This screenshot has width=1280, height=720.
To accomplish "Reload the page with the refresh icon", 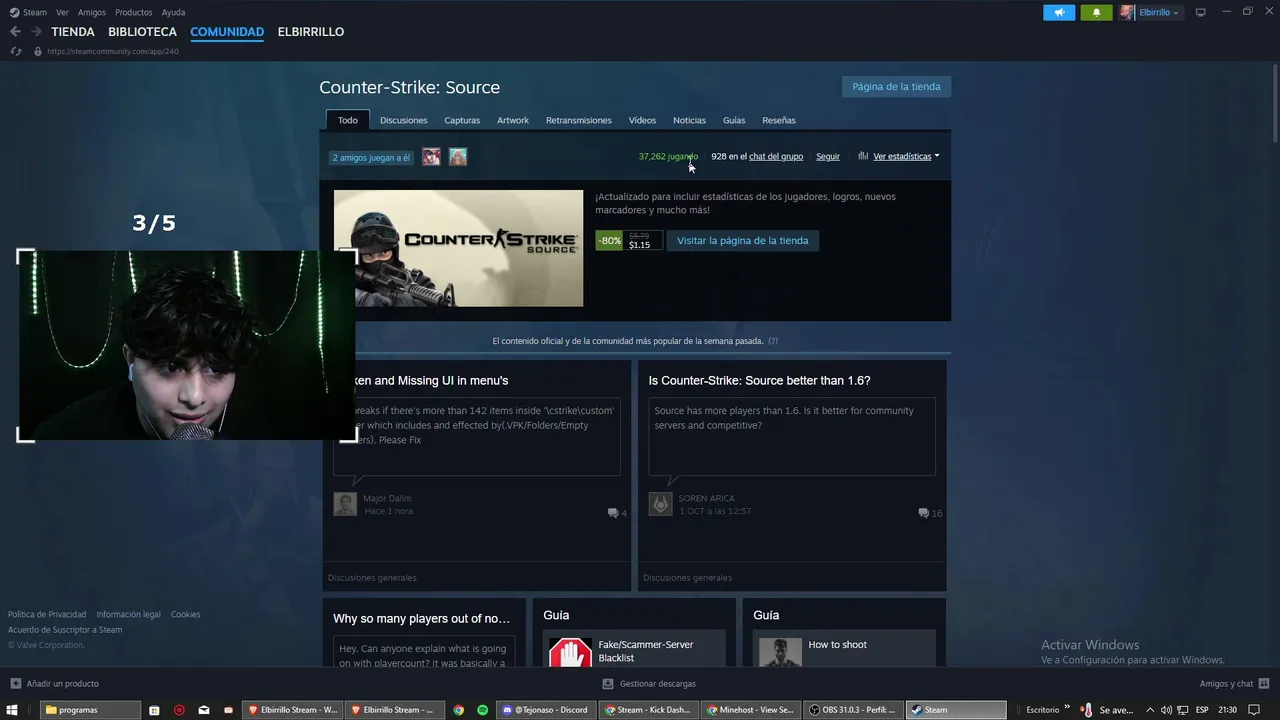I will (x=15, y=51).
